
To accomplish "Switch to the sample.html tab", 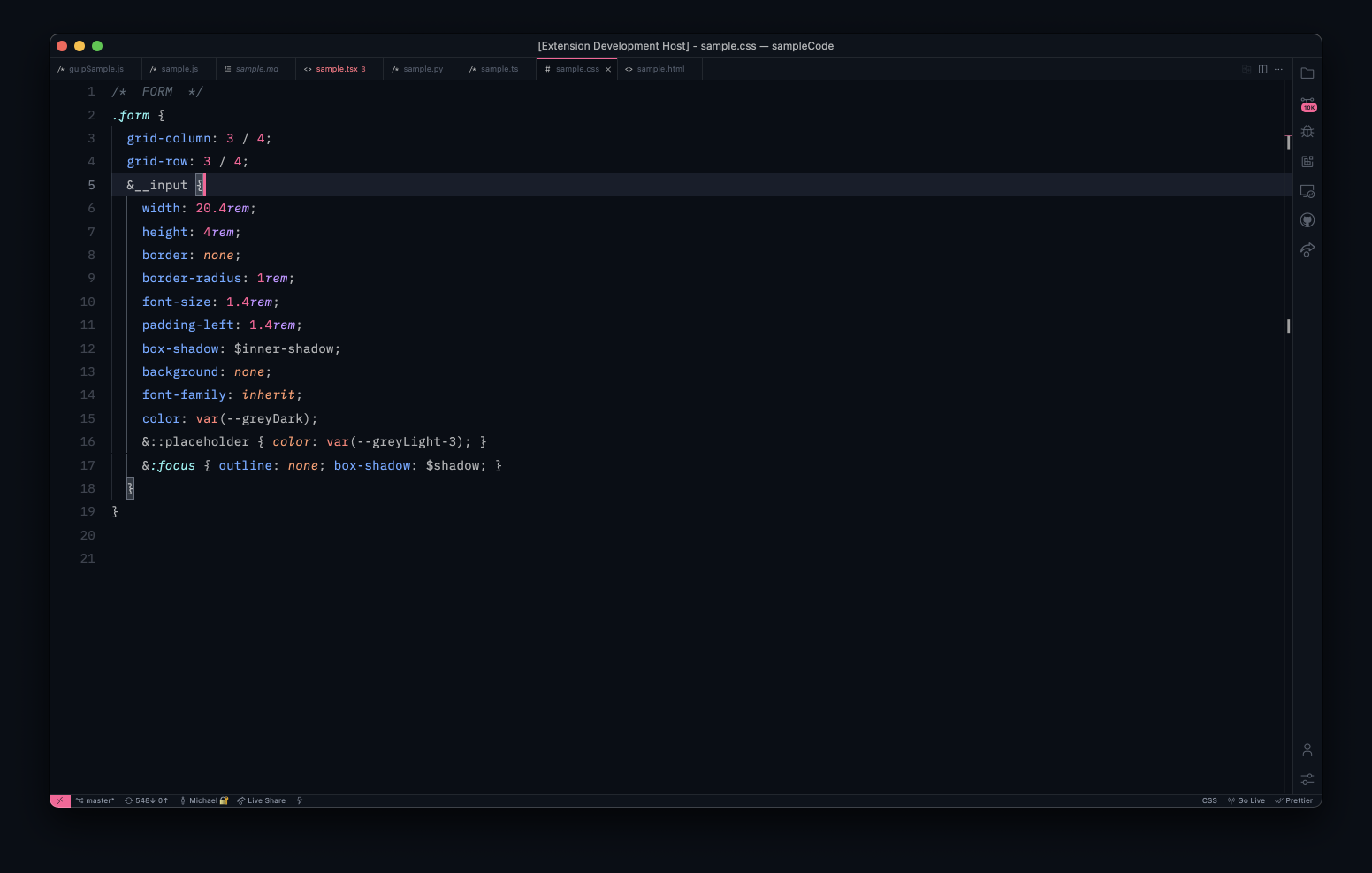I will [659, 69].
